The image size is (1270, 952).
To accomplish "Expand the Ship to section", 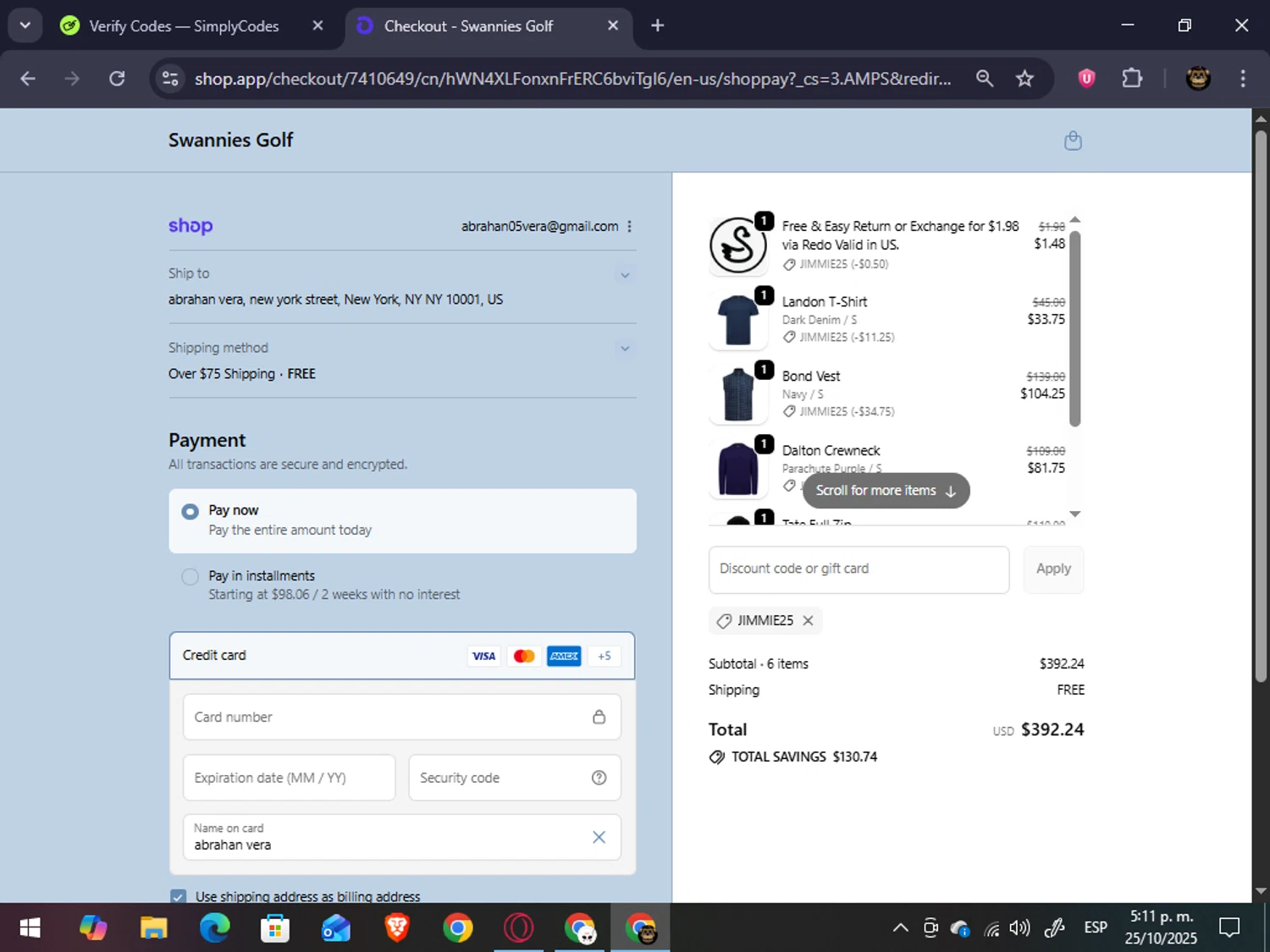I will click(x=625, y=275).
